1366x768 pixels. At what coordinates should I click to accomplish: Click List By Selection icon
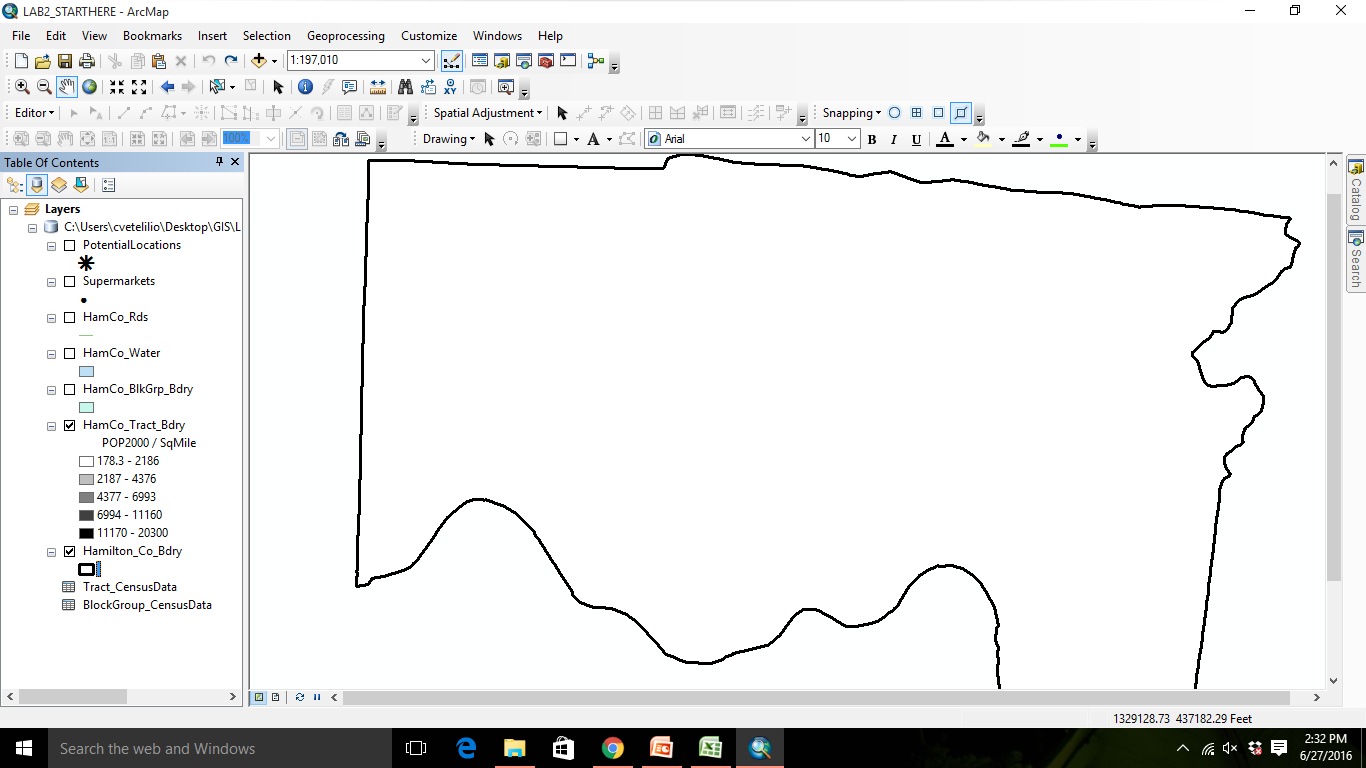[x=81, y=185]
